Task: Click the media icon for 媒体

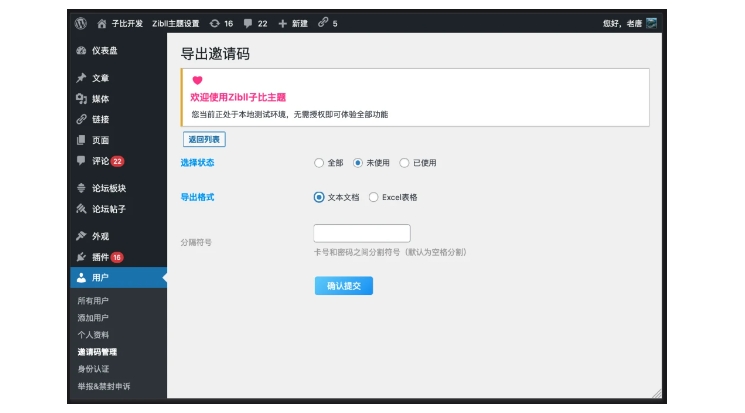Action: coord(81,98)
